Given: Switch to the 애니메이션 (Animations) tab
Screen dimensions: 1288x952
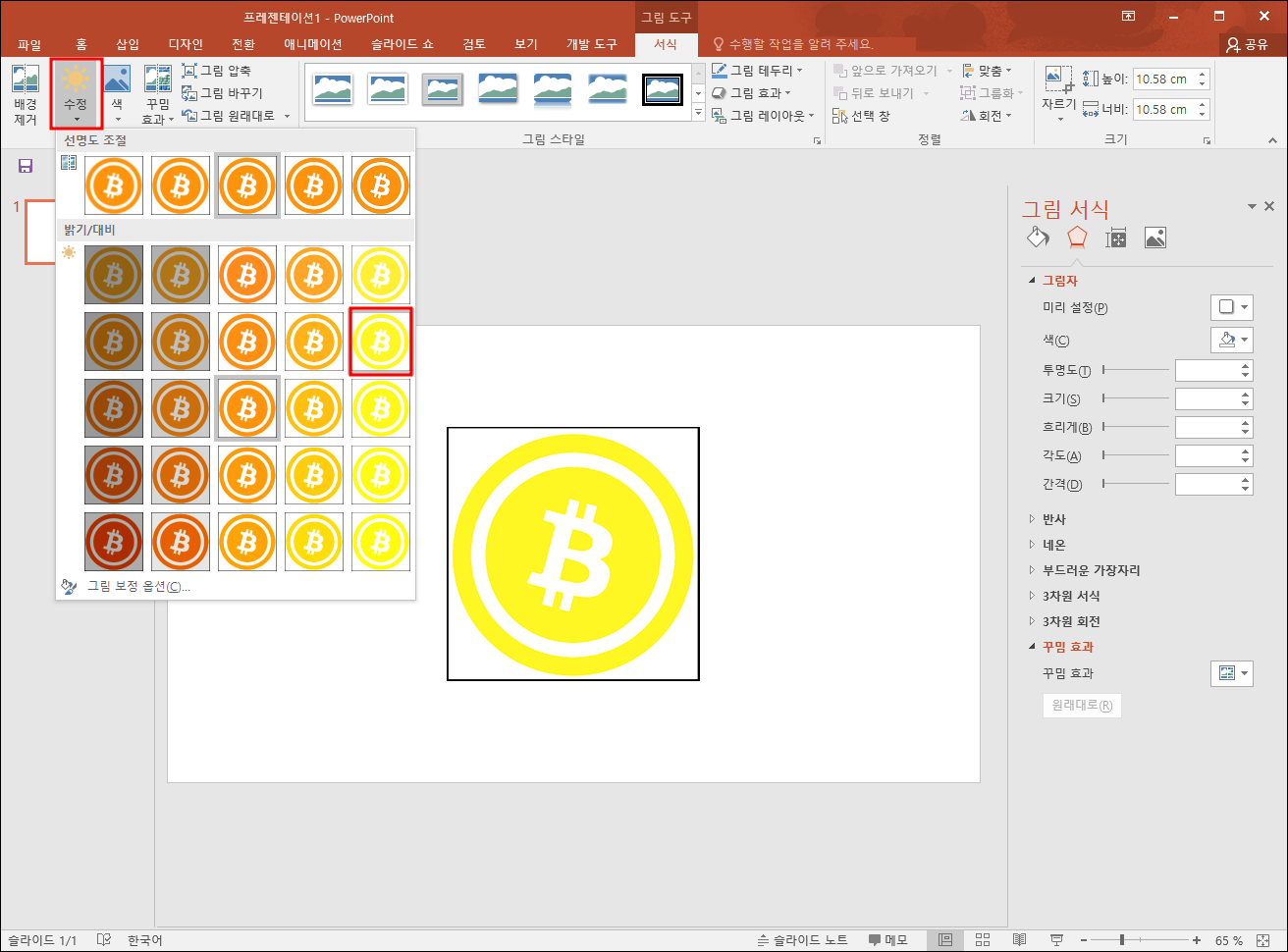Looking at the screenshot, I should click(313, 44).
